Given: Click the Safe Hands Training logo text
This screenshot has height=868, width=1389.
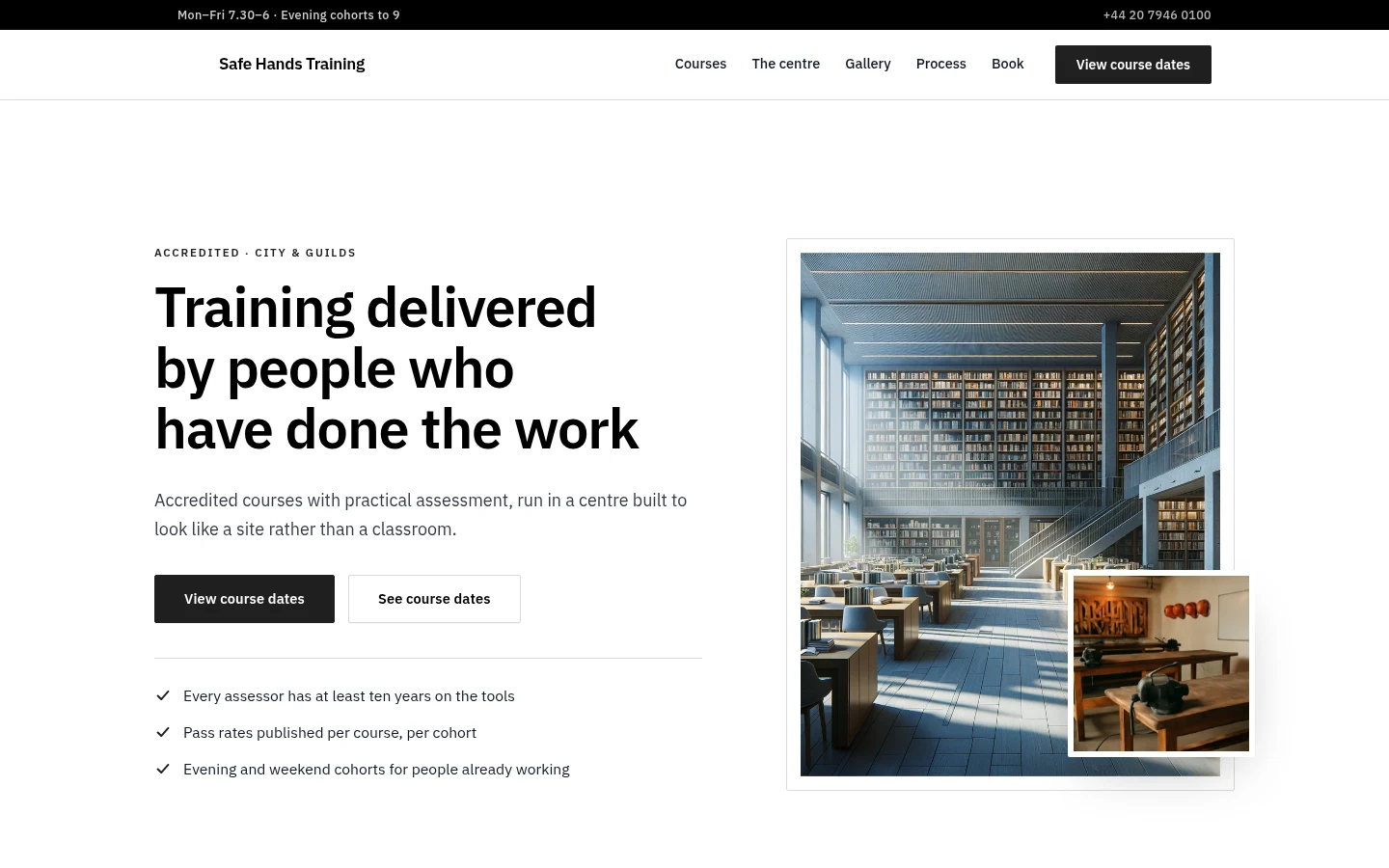Looking at the screenshot, I should coord(291,64).
